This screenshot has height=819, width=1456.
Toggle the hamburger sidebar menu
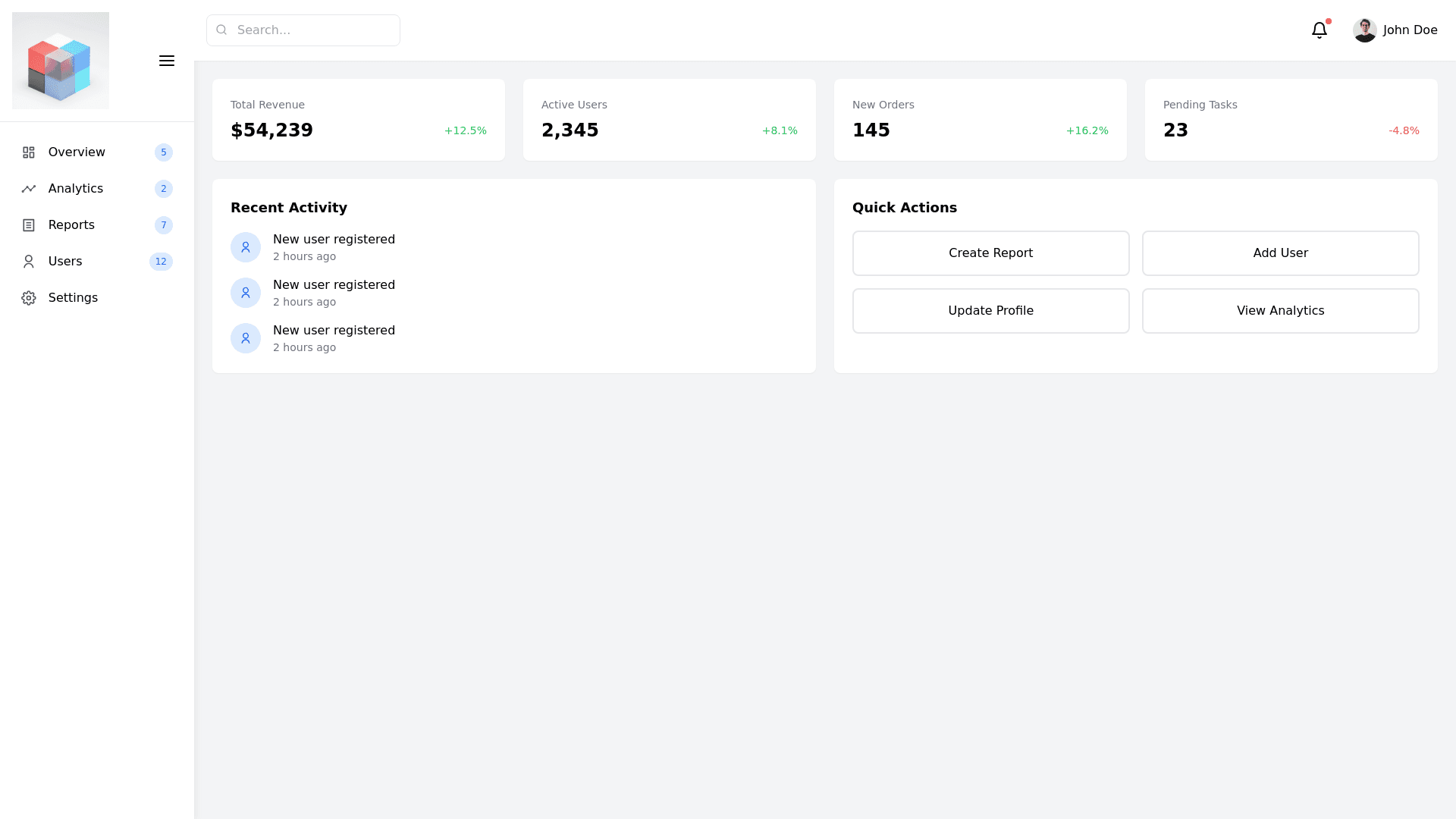(167, 61)
